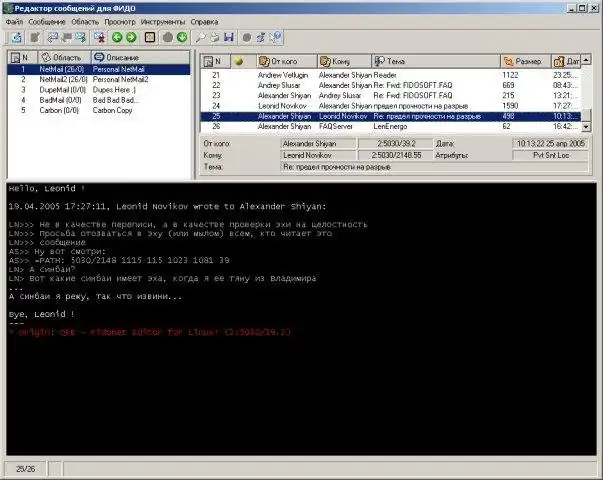Select message 21 from Andrew Vetlugin
The image size is (603, 480).
[391, 75]
